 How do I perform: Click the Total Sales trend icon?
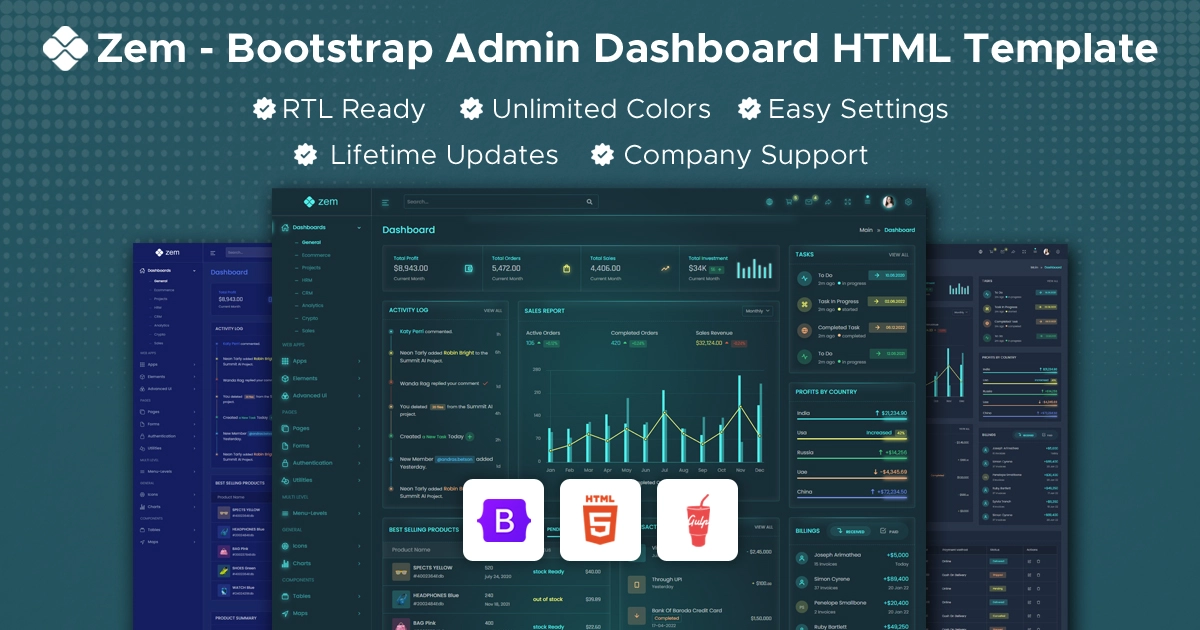click(x=665, y=268)
